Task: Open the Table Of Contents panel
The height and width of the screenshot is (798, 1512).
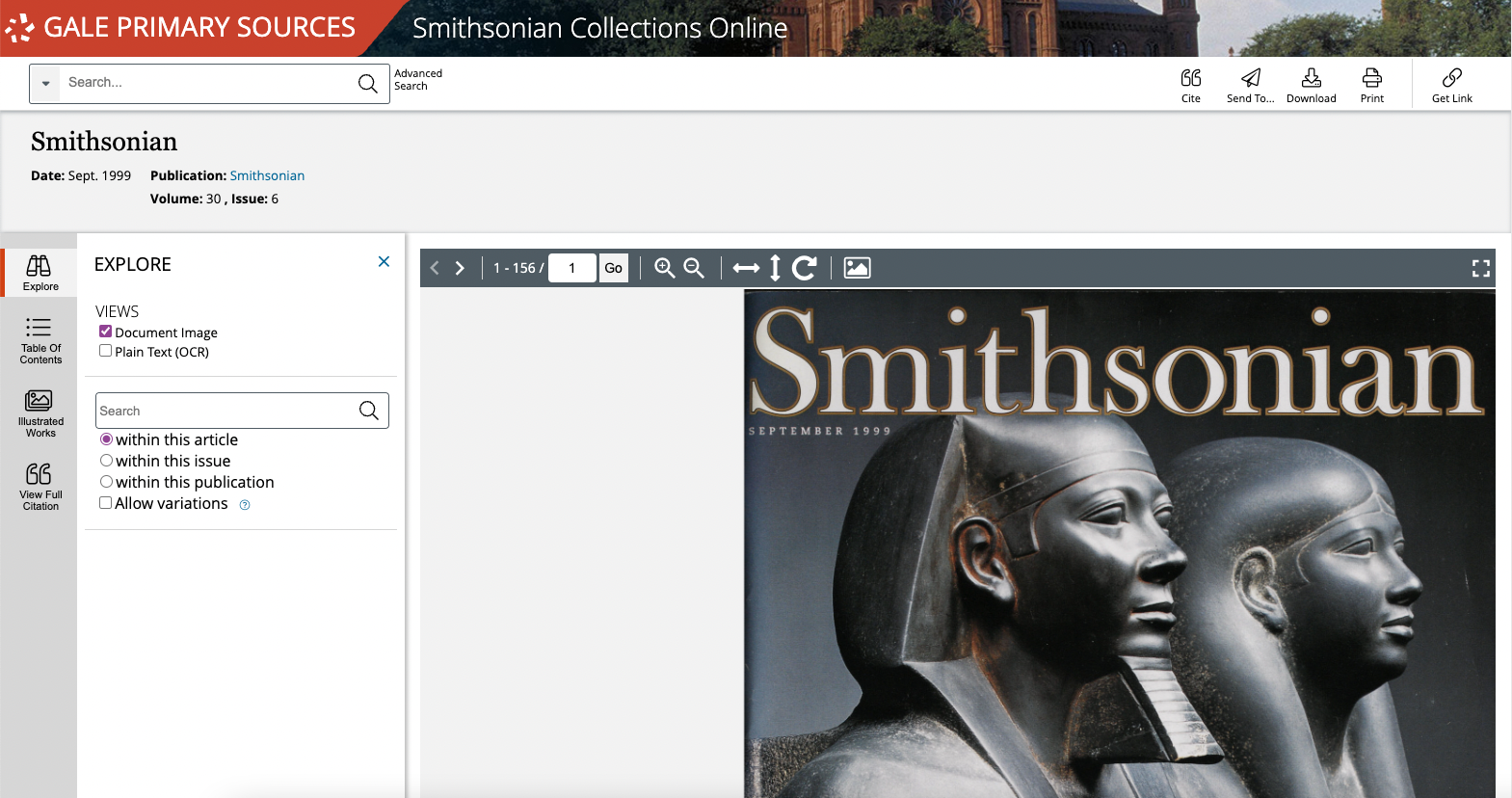Action: point(40,340)
